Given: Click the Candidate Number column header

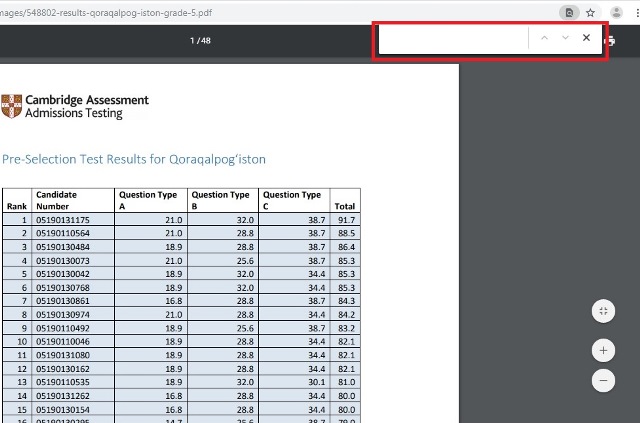Looking at the screenshot, I should point(57,200).
